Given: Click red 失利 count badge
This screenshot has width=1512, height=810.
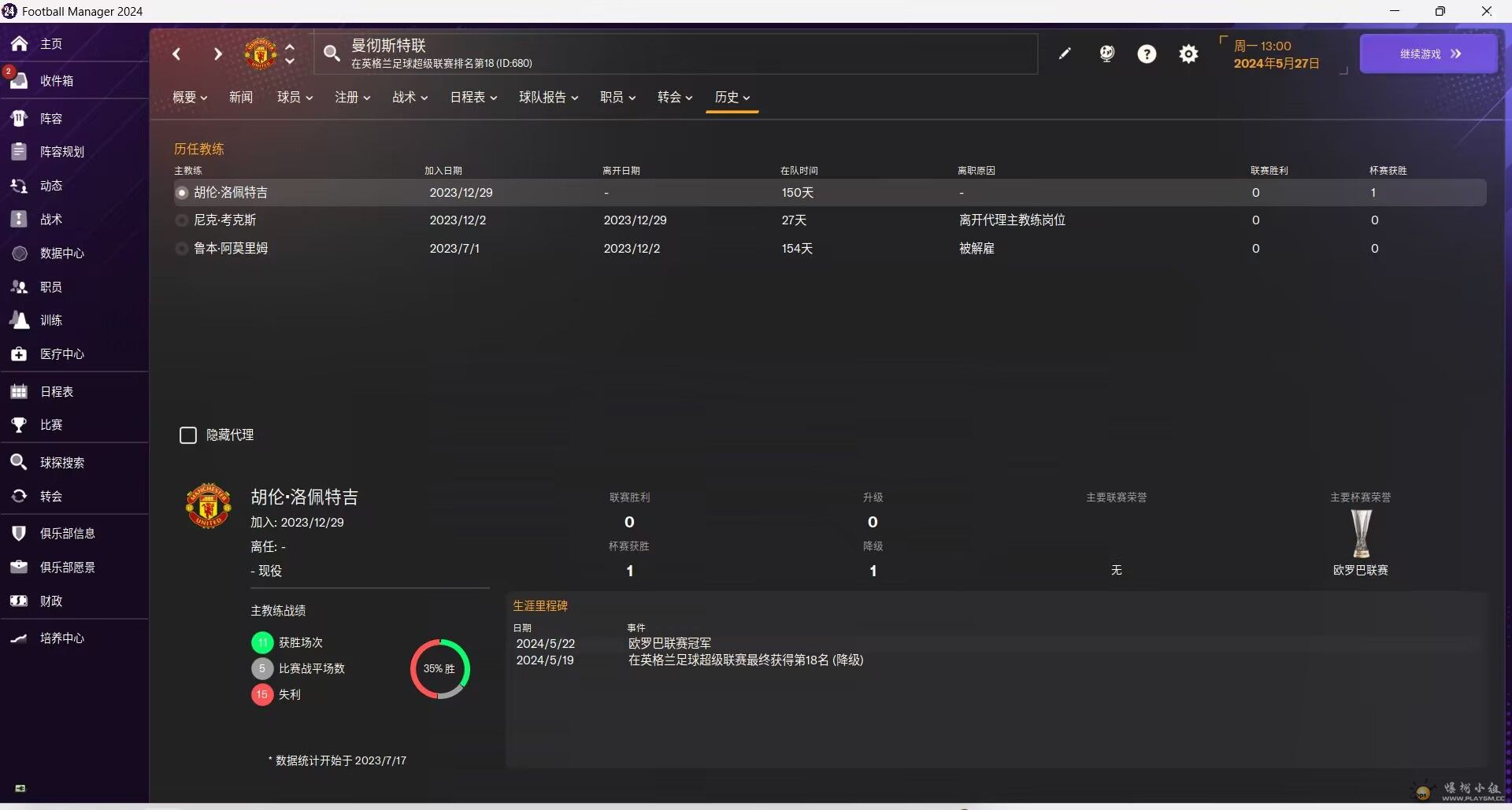Looking at the screenshot, I should tap(262, 695).
